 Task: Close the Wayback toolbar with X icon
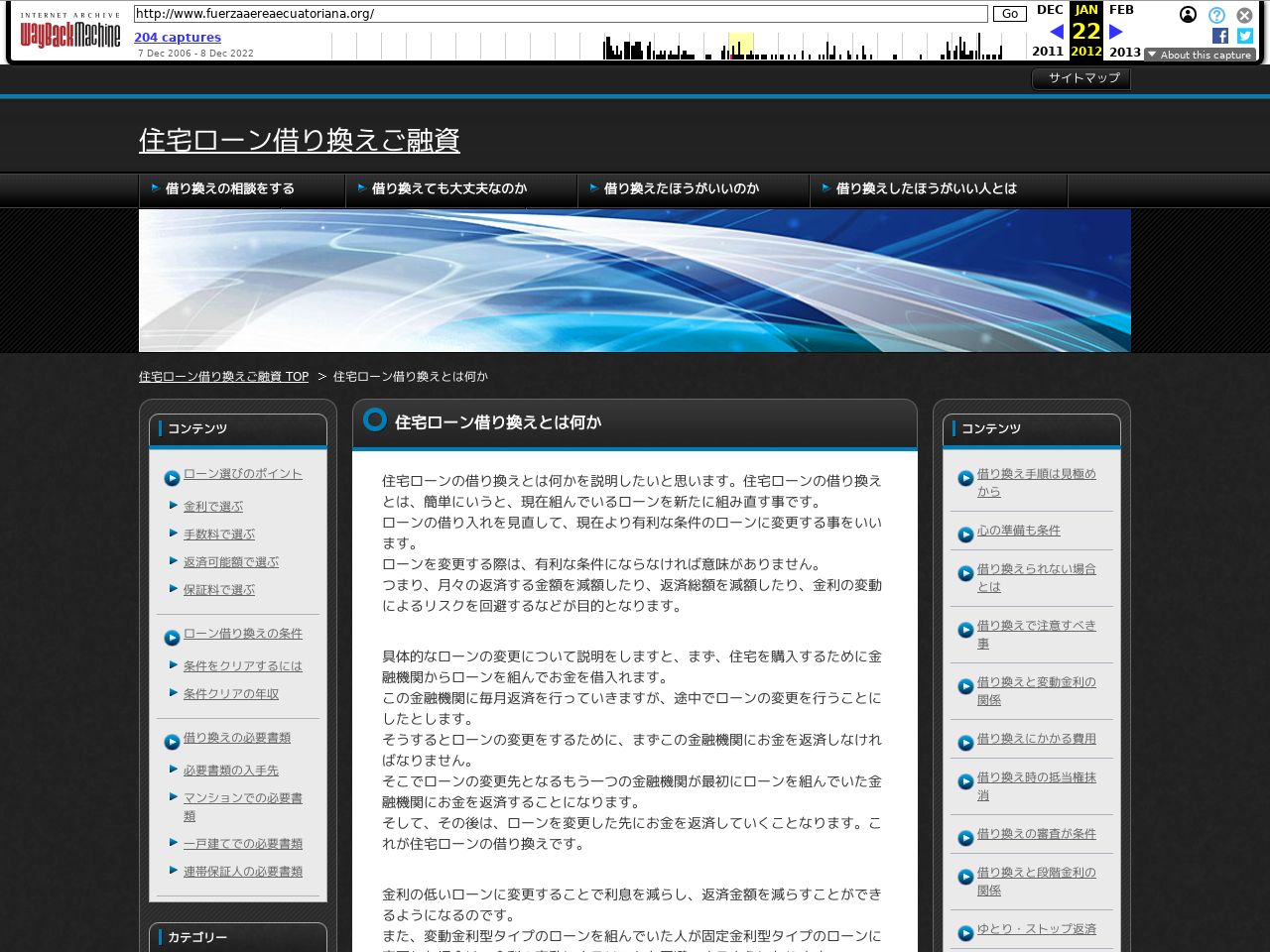click(1244, 15)
